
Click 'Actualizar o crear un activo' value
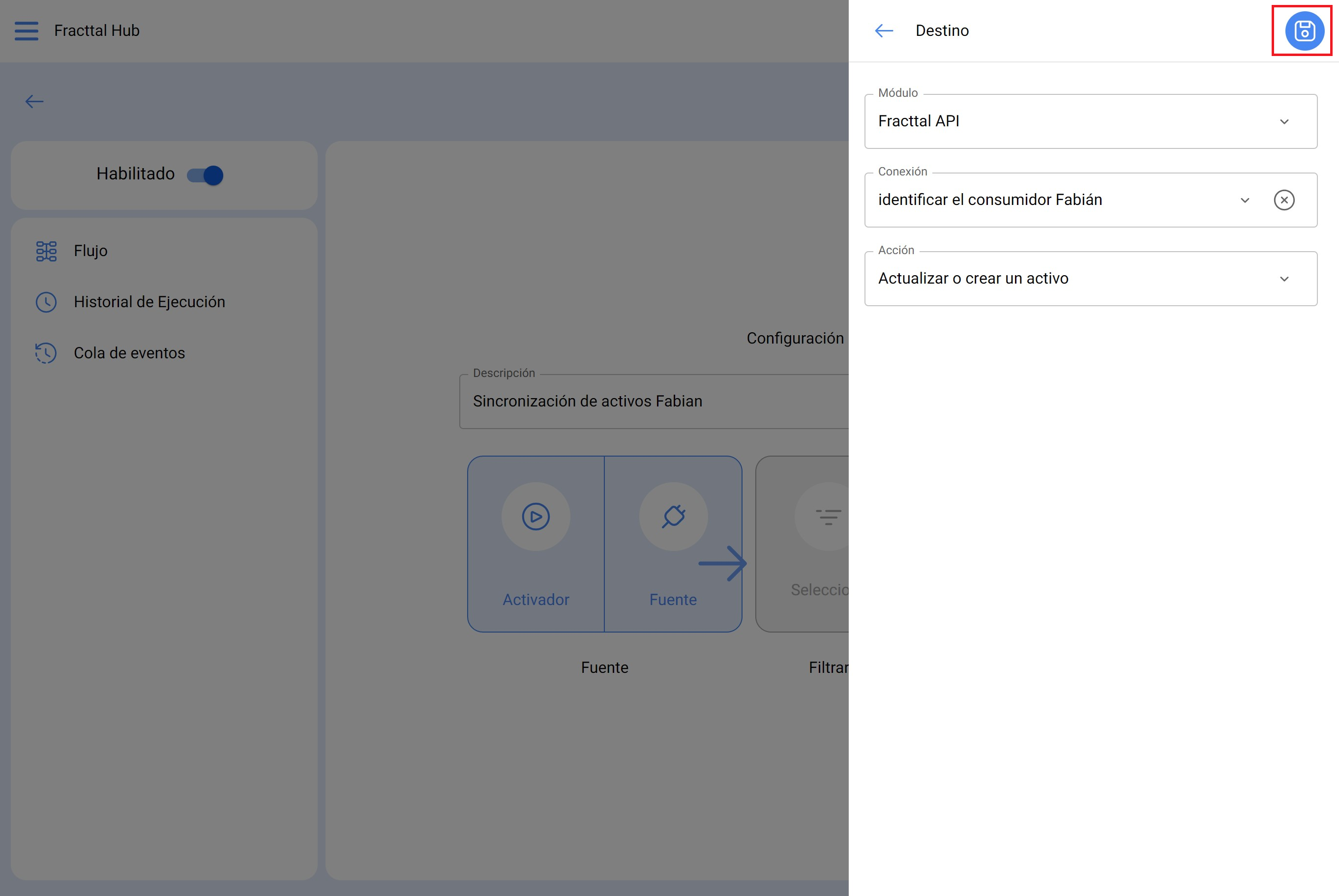coord(973,278)
